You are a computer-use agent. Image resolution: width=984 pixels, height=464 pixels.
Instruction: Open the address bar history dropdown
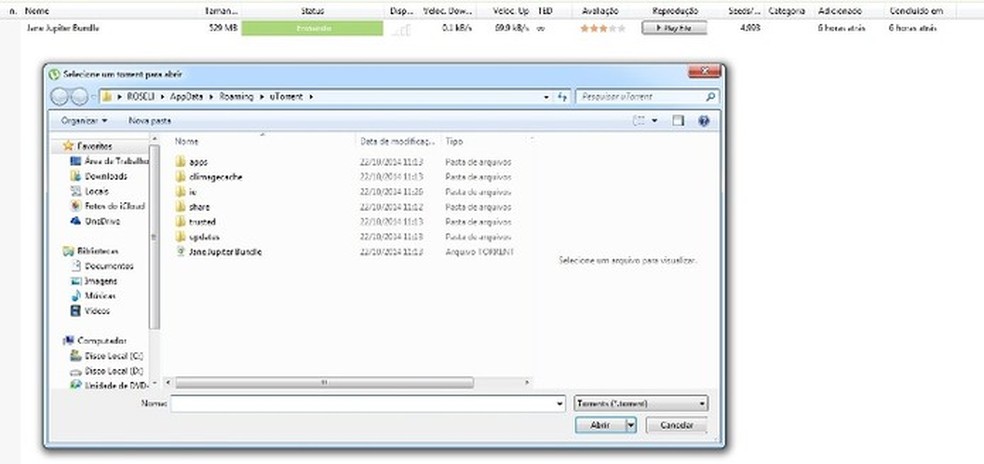(546, 97)
